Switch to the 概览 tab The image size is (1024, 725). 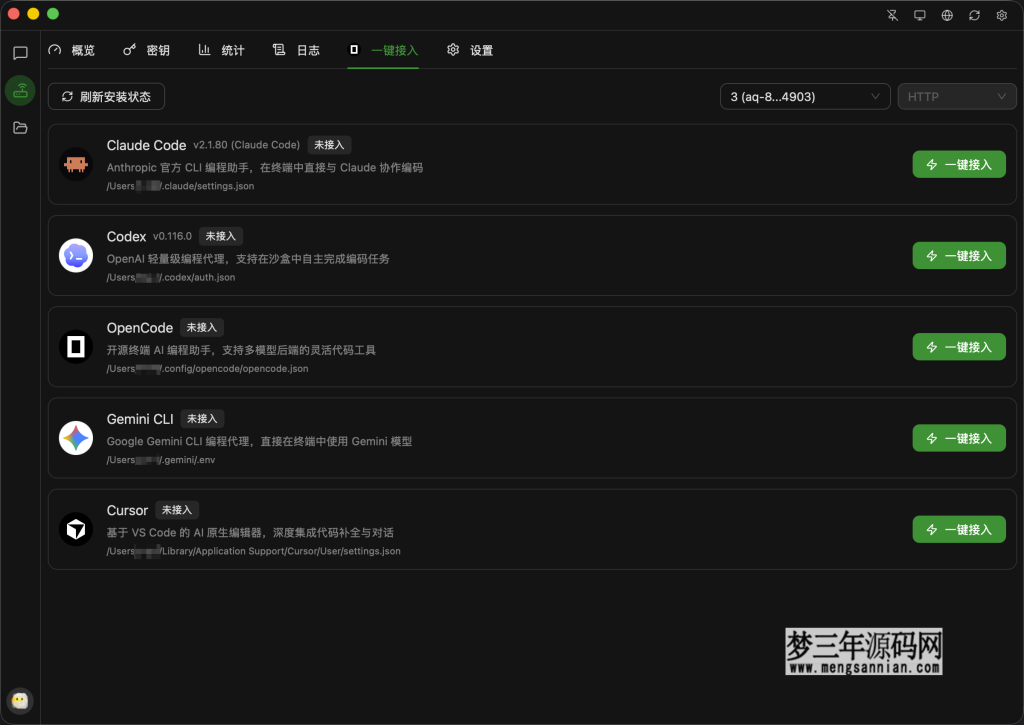72,50
